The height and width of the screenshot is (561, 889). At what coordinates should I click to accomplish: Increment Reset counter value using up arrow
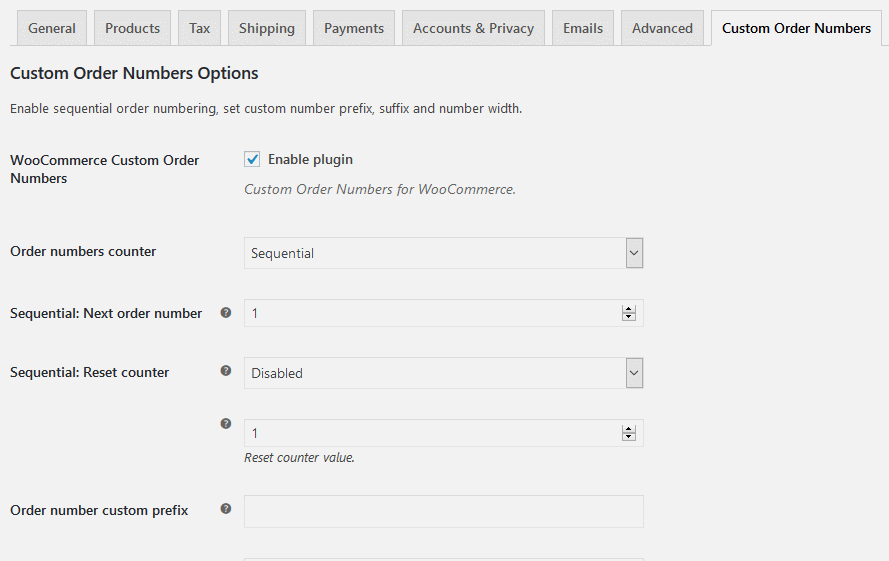(629, 429)
